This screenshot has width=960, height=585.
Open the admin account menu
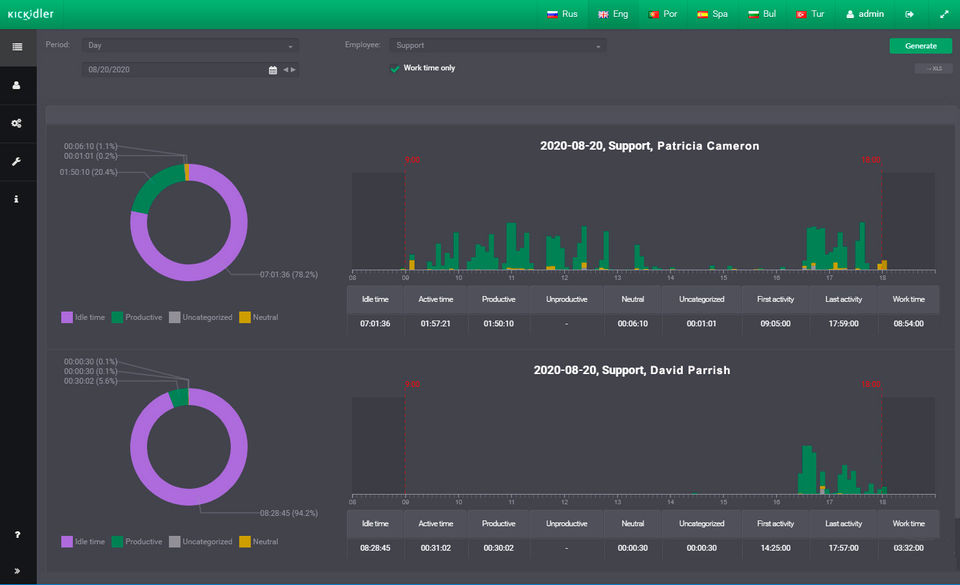pos(864,14)
